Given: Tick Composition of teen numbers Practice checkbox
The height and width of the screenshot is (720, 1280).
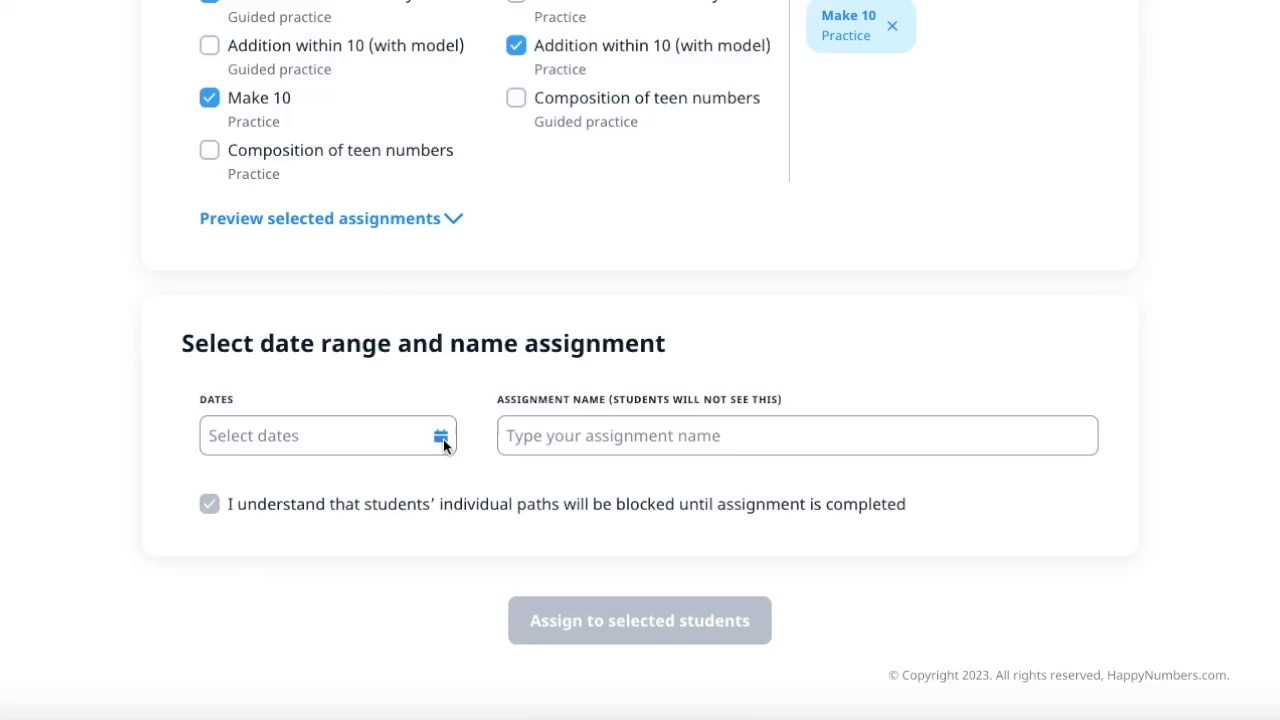Looking at the screenshot, I should 209,150.
